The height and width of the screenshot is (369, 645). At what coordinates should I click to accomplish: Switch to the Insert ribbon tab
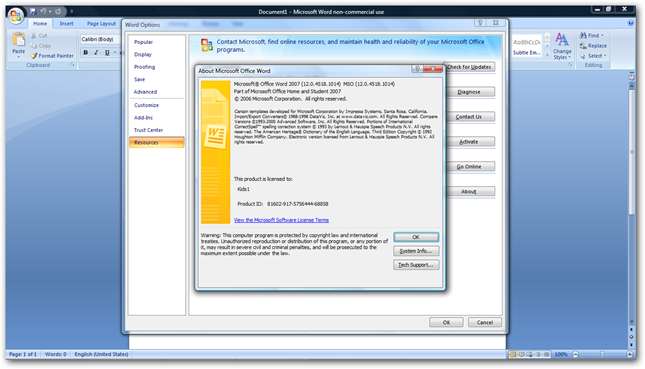coord(66,24)
